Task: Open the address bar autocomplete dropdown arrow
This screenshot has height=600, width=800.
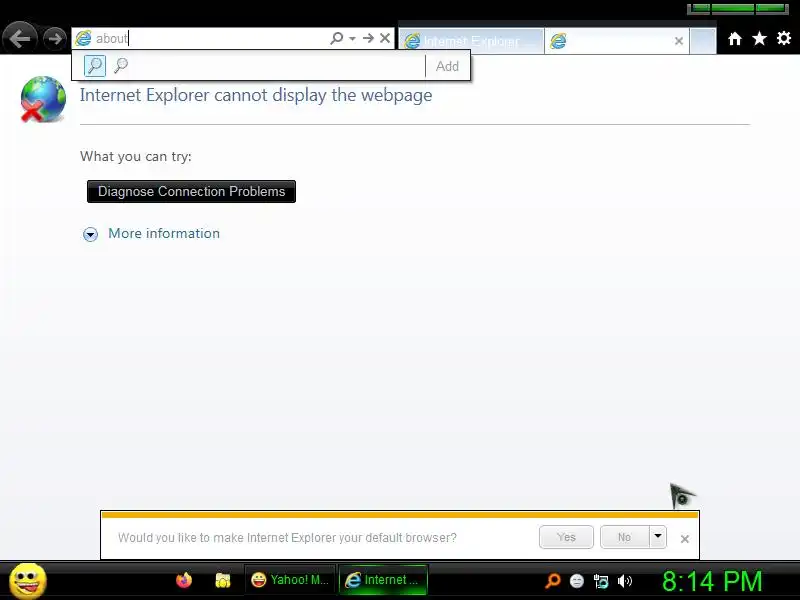Action: (x=353, y=38)
